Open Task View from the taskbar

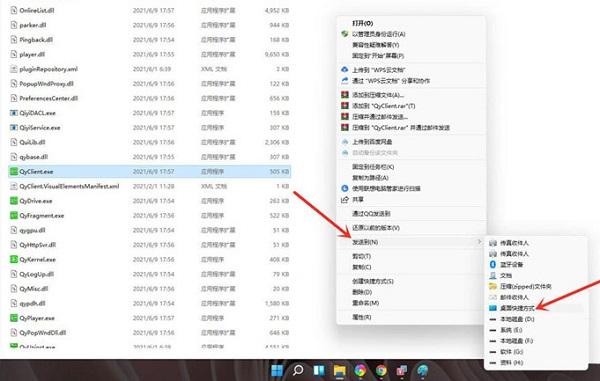319,370
